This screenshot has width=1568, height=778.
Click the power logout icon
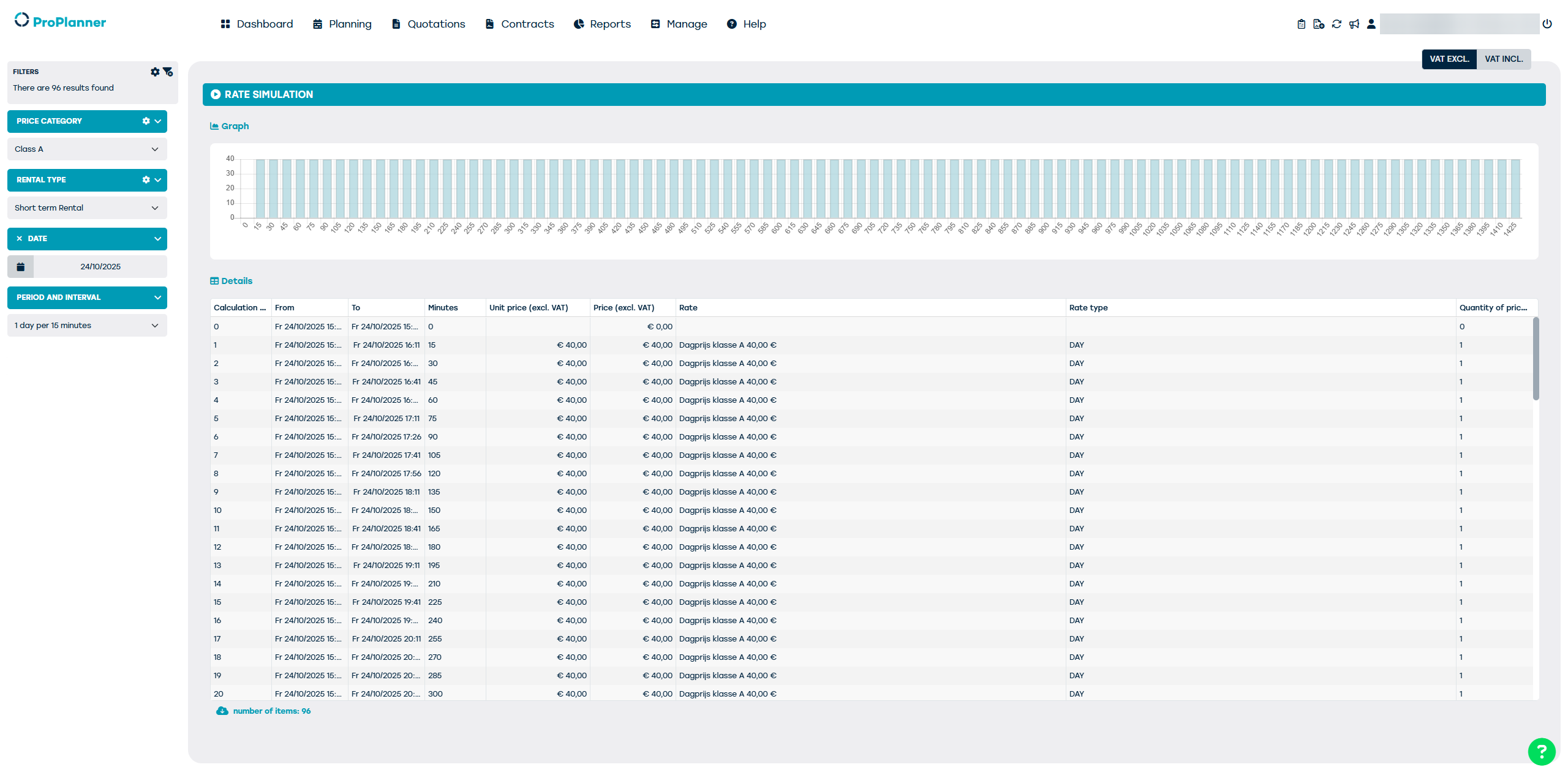pos(1547,24)
